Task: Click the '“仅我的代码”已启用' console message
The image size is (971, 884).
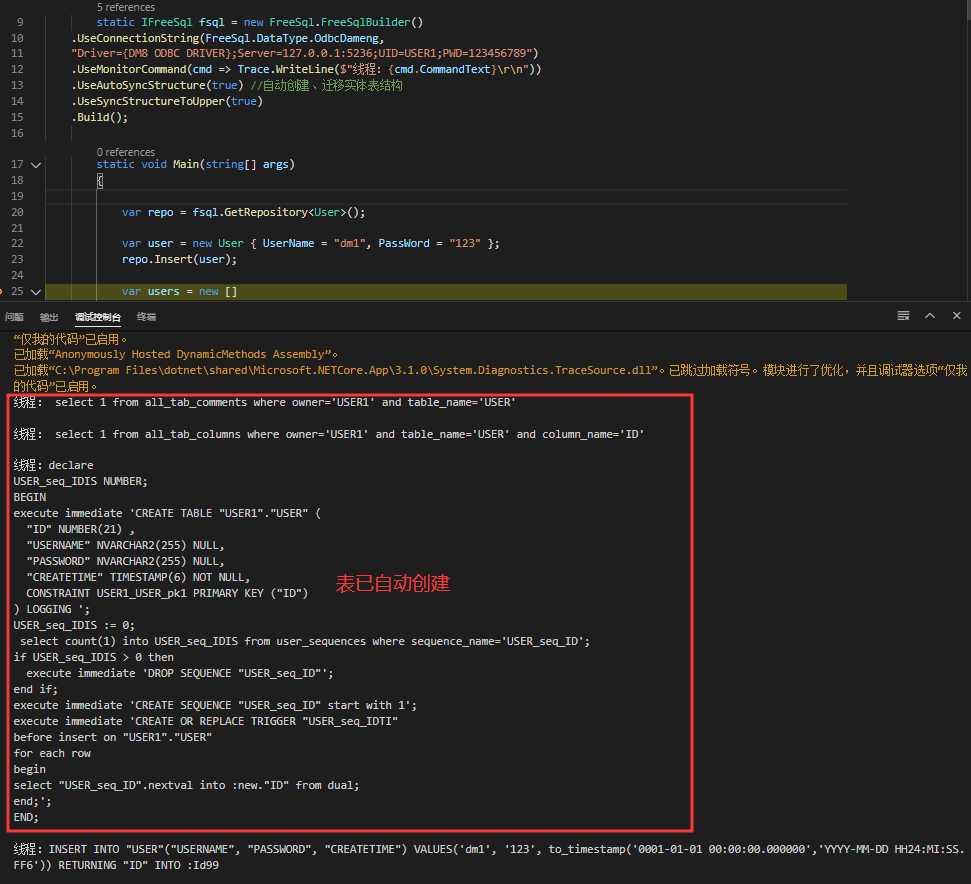Action: (70, 339)
